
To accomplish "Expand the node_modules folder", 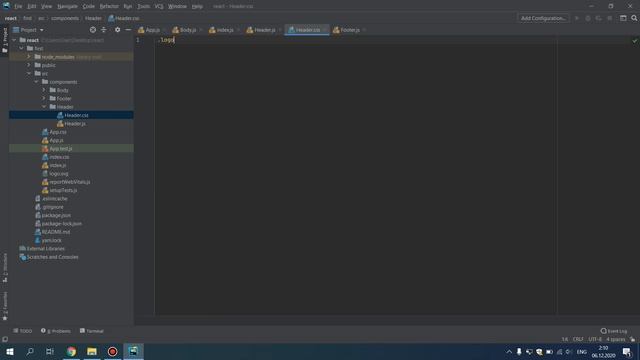I will click(x=29, y=57).
